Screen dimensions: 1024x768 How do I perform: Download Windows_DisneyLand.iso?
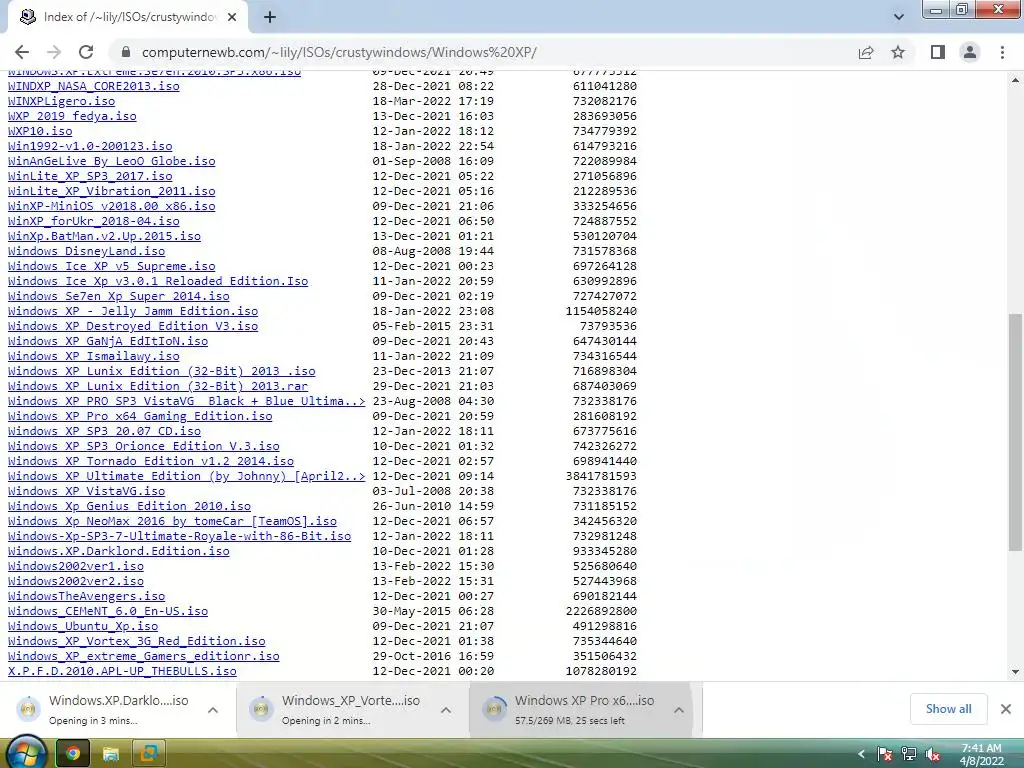86,251
